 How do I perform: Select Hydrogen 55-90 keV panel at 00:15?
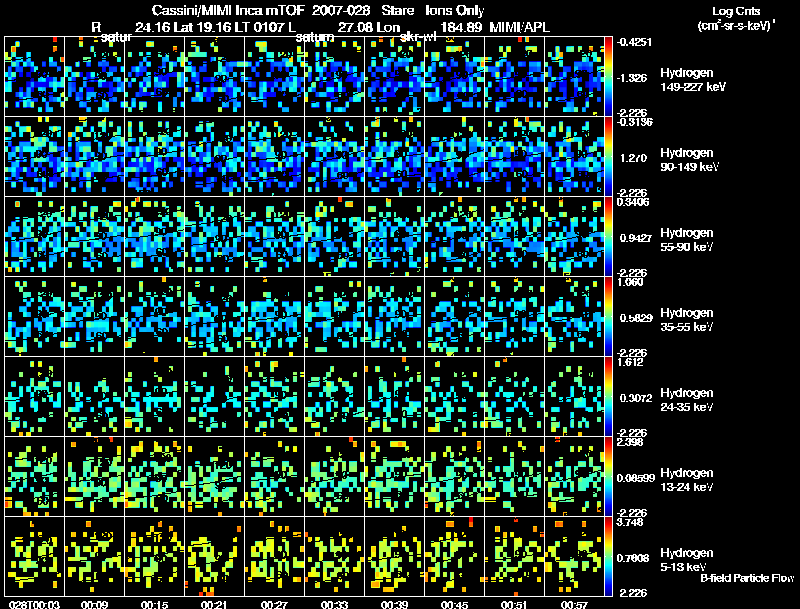[155, 236]
